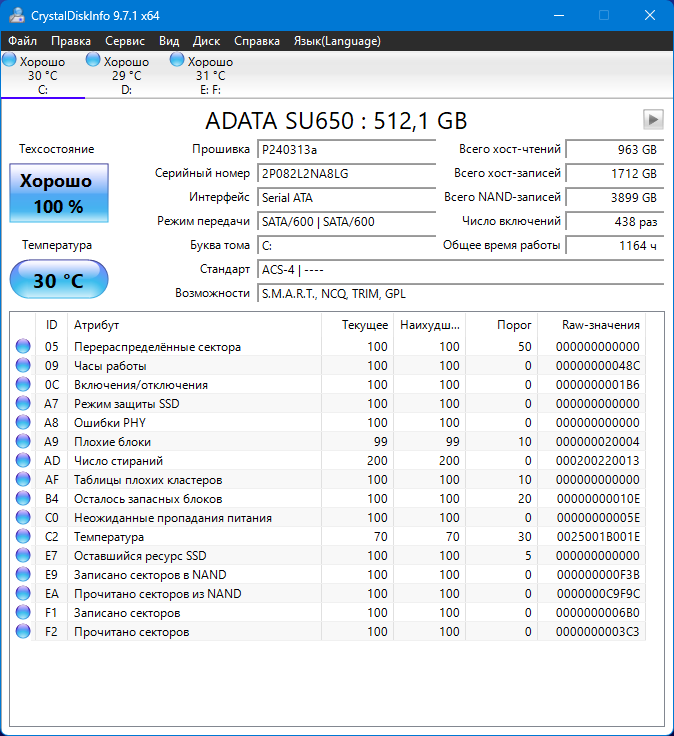
Task: Open the Язык(Language) menu
Action: coord(337,41)
